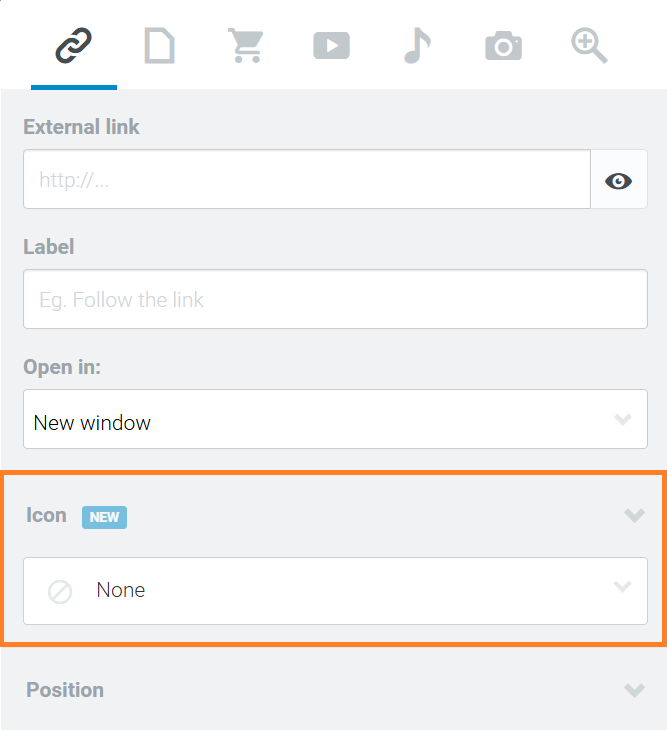Collapse the Icon section chevron
Image resolution: width=667 pixels, height=730 pixels.
634,515
